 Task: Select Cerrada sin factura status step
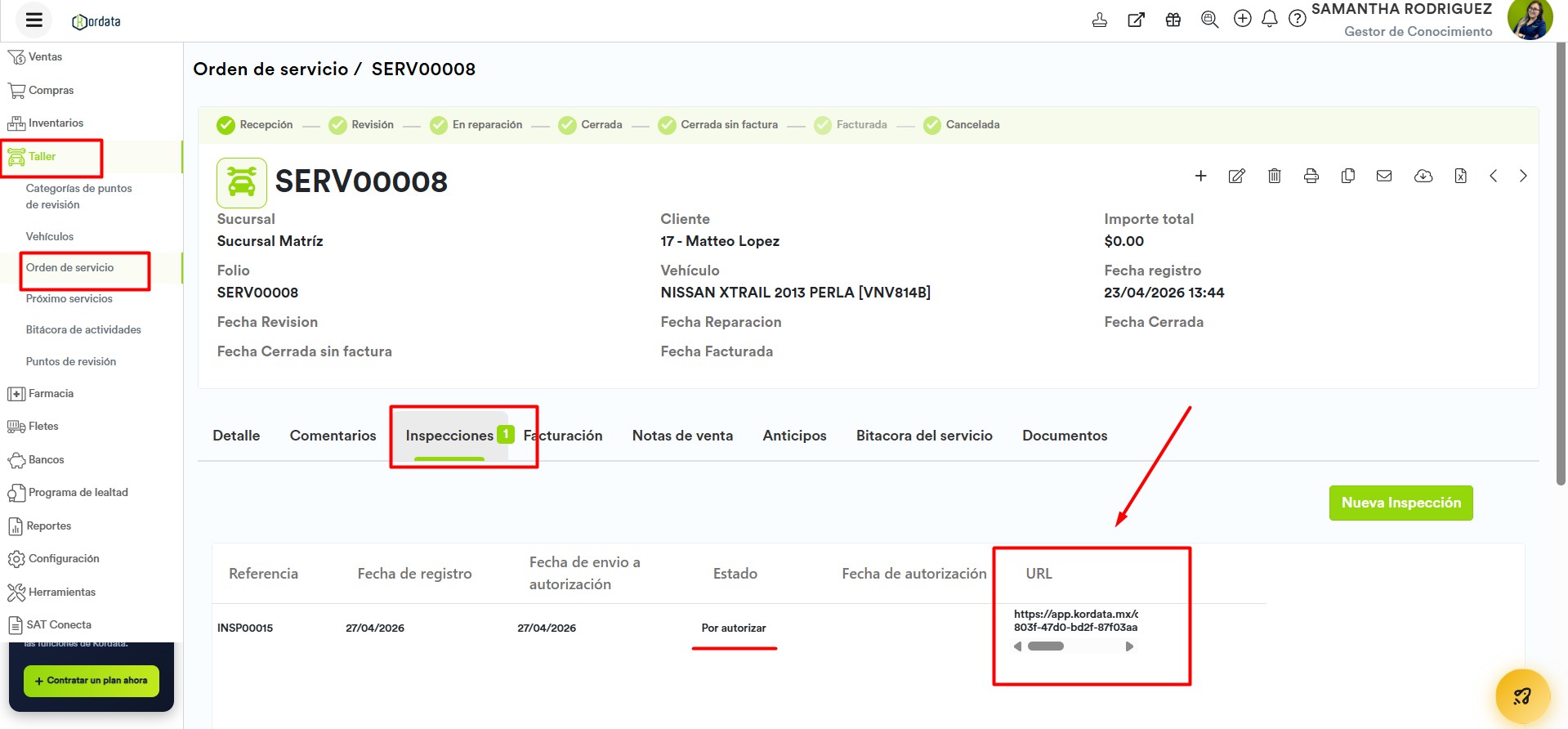click(x=718, y=125)
